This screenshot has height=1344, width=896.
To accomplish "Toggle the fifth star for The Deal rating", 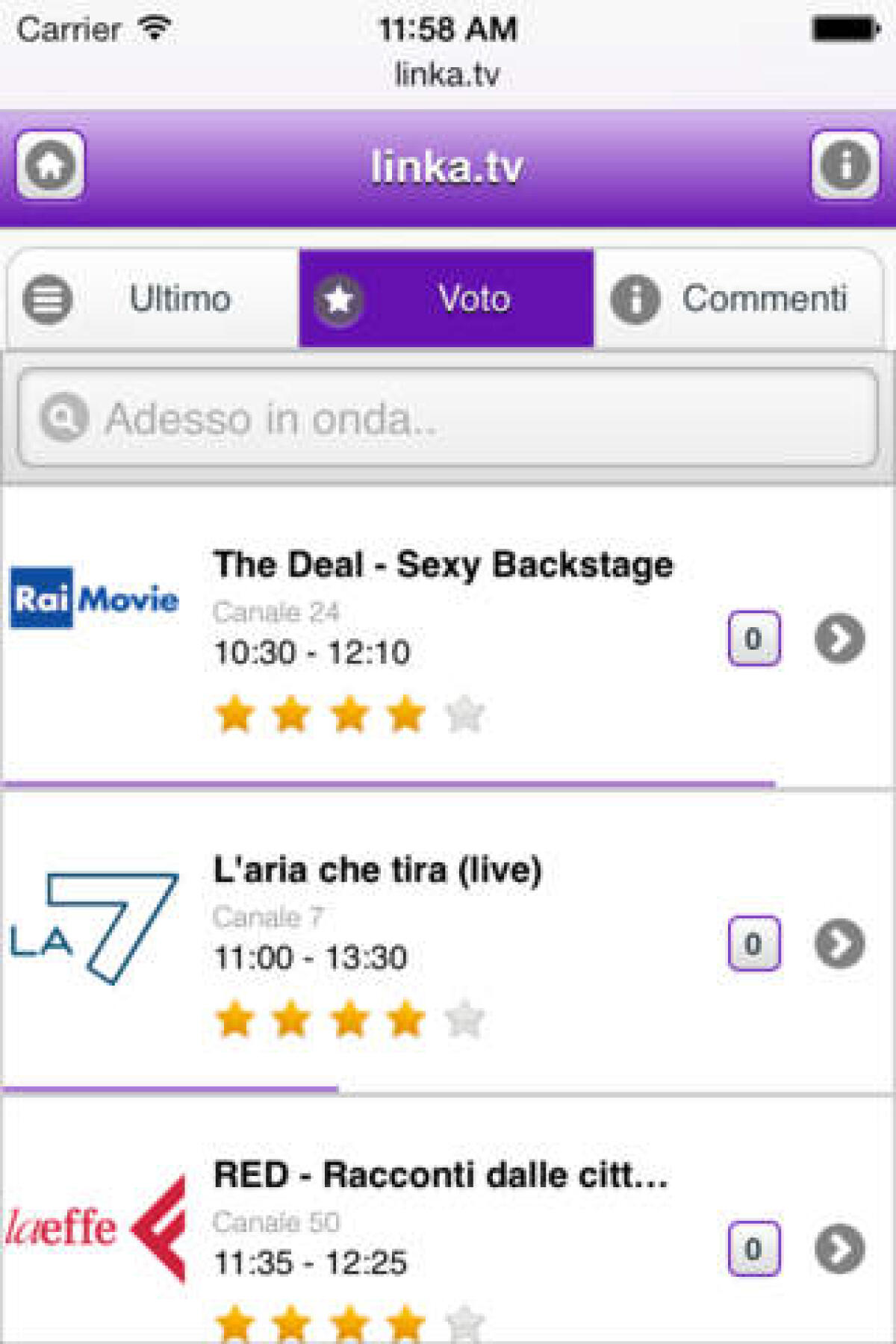I will click(463, 715).
